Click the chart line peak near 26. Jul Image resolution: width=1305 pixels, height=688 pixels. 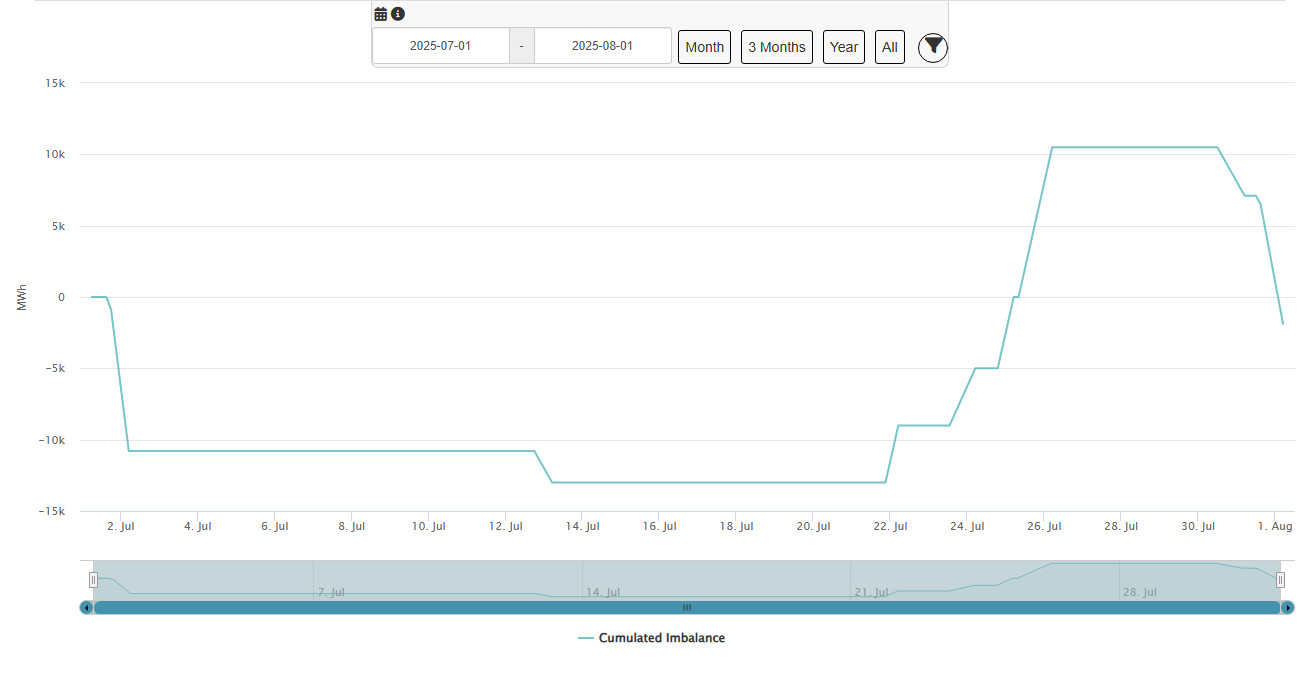(1053, 147)
